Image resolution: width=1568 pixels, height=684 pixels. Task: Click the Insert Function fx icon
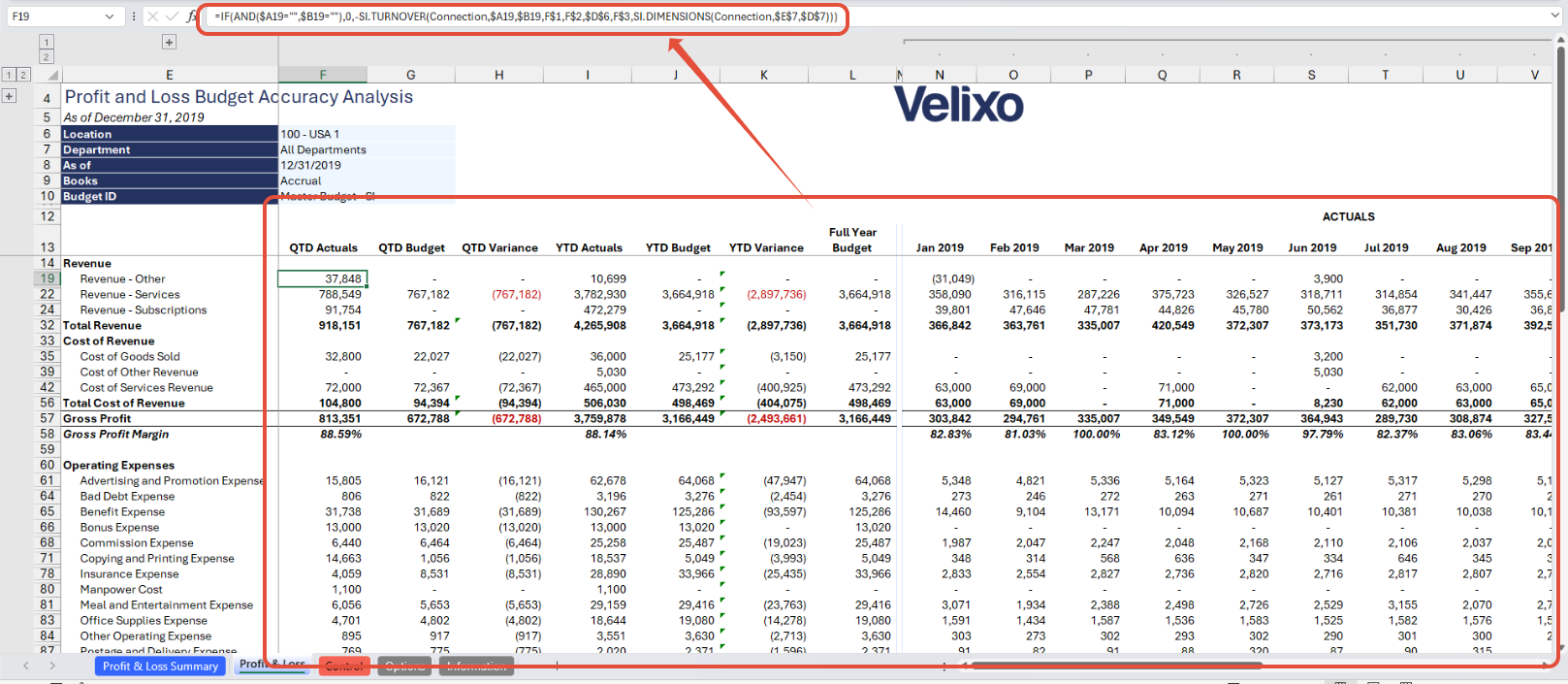(x=191, y=16)
